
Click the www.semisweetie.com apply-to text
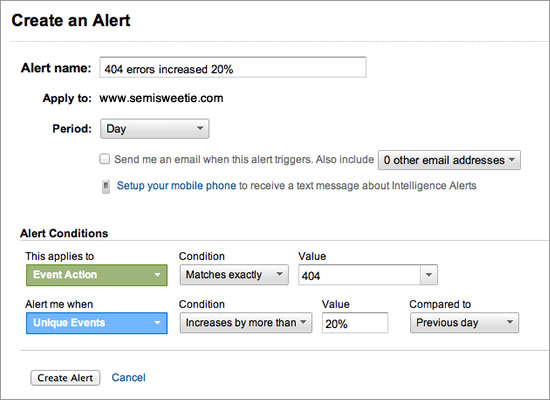(x=161, y=98)
